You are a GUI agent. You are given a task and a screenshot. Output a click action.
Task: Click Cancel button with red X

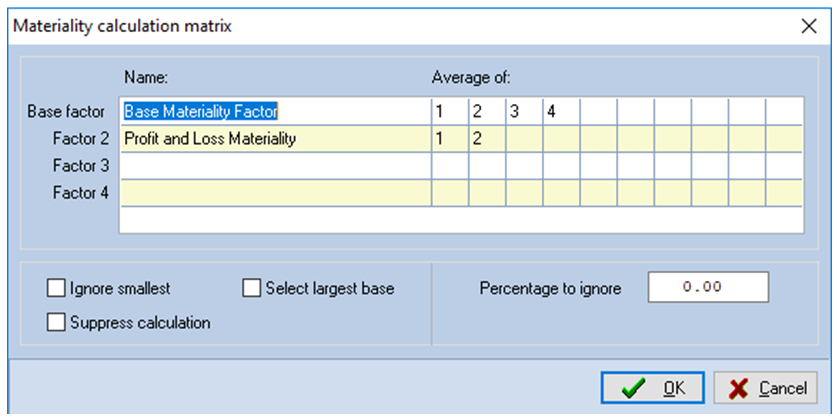765,388
